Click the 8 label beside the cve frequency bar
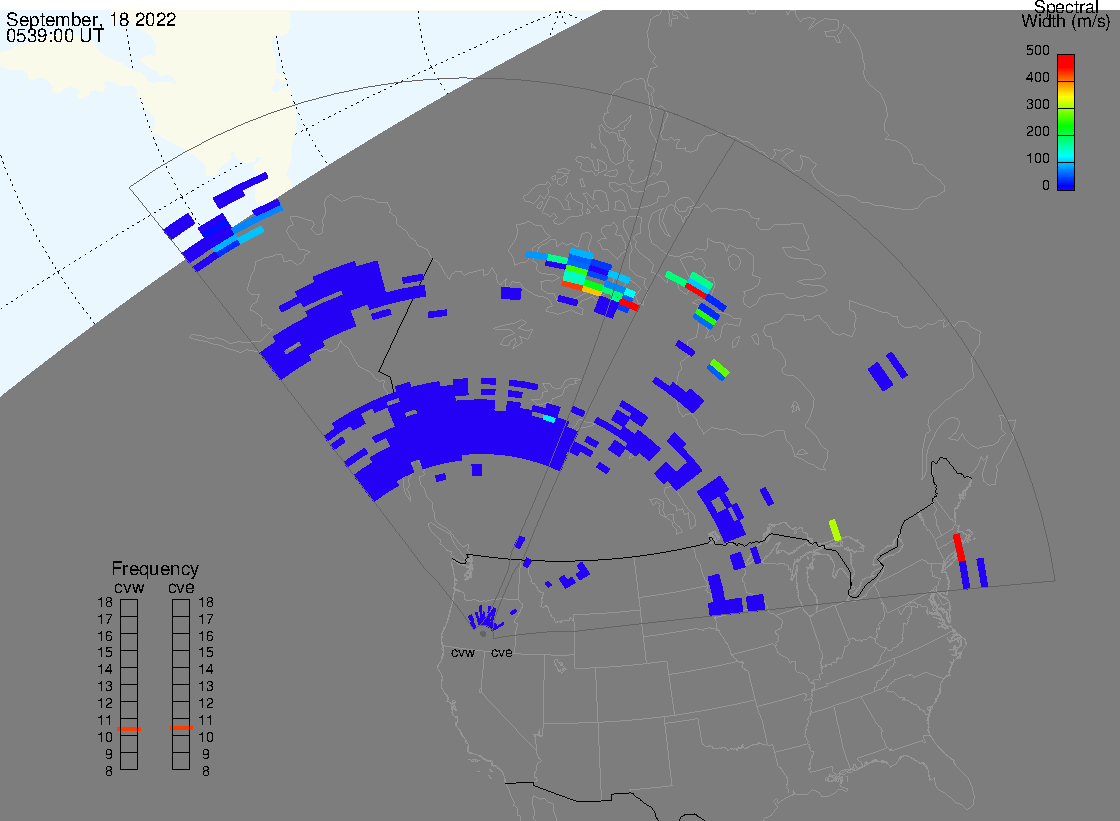Image resolution: width=1120 pixels, height=821 pixels. [x=206, y=772]
